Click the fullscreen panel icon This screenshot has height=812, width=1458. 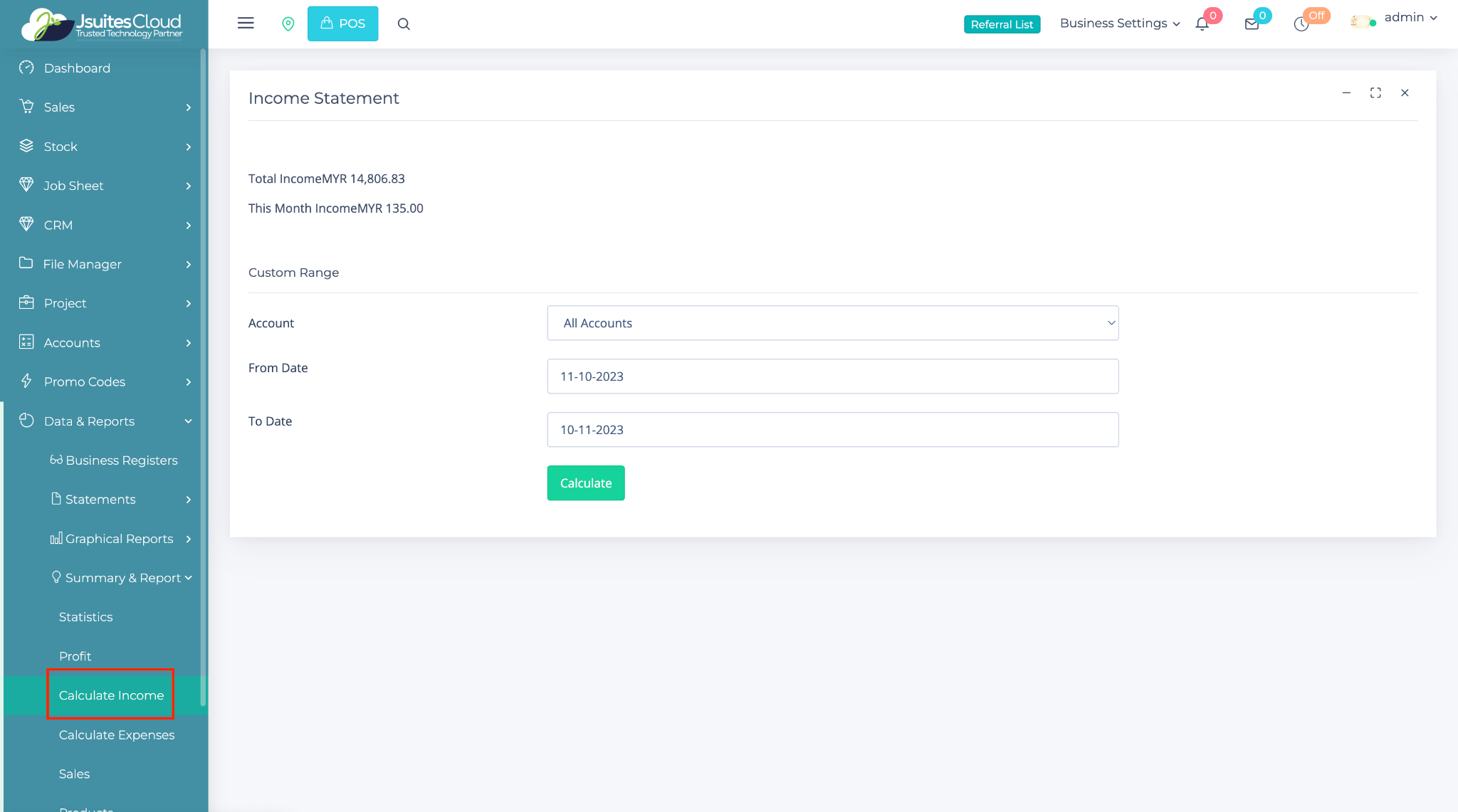[x=1375, y=93]
